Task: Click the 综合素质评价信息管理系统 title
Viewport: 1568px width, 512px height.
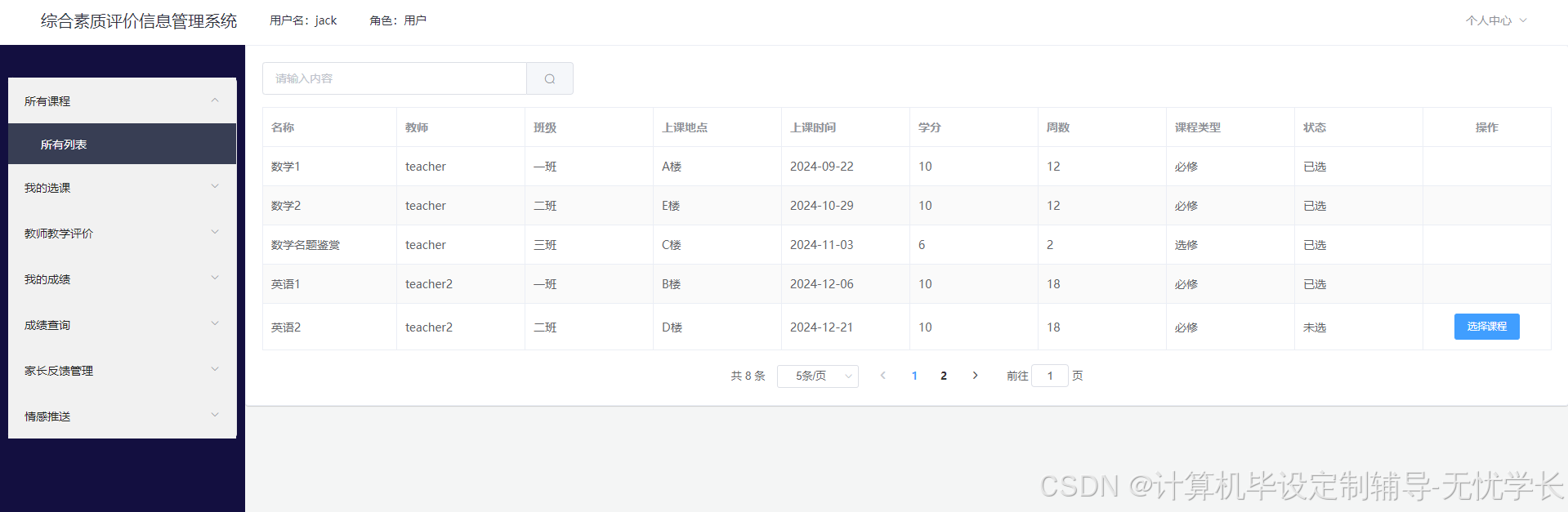Action: [x=139, y=21]
